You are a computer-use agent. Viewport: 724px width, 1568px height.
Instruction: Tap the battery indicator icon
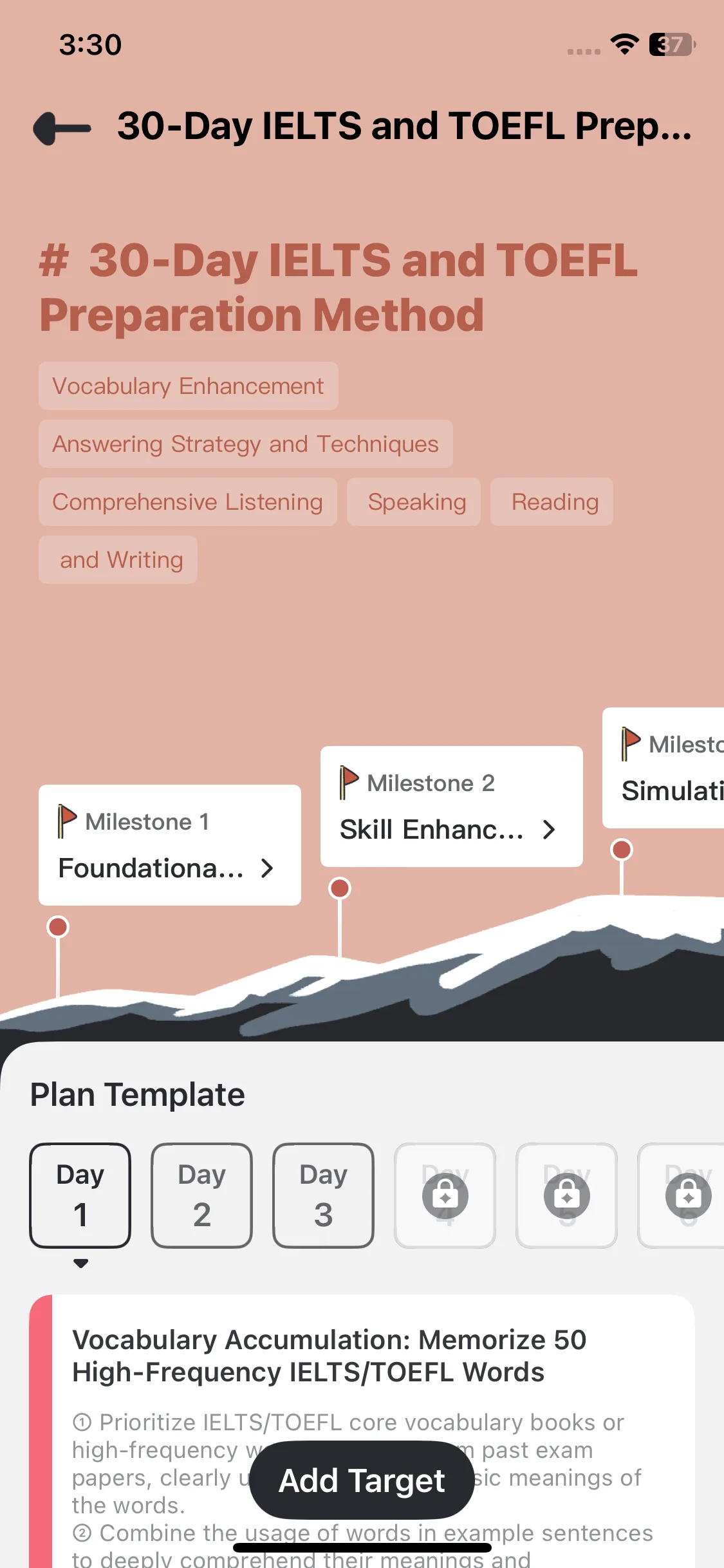[x=673, y=44]
